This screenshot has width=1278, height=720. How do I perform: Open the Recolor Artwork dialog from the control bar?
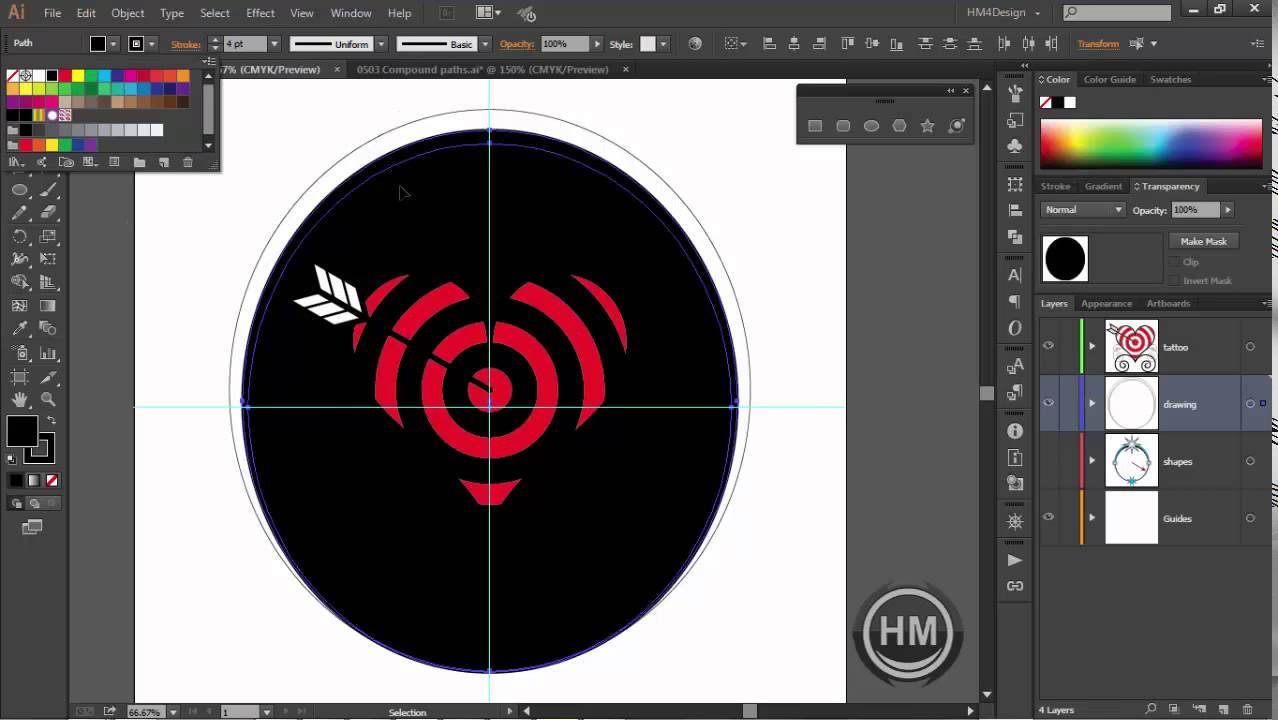coord(695,44)
